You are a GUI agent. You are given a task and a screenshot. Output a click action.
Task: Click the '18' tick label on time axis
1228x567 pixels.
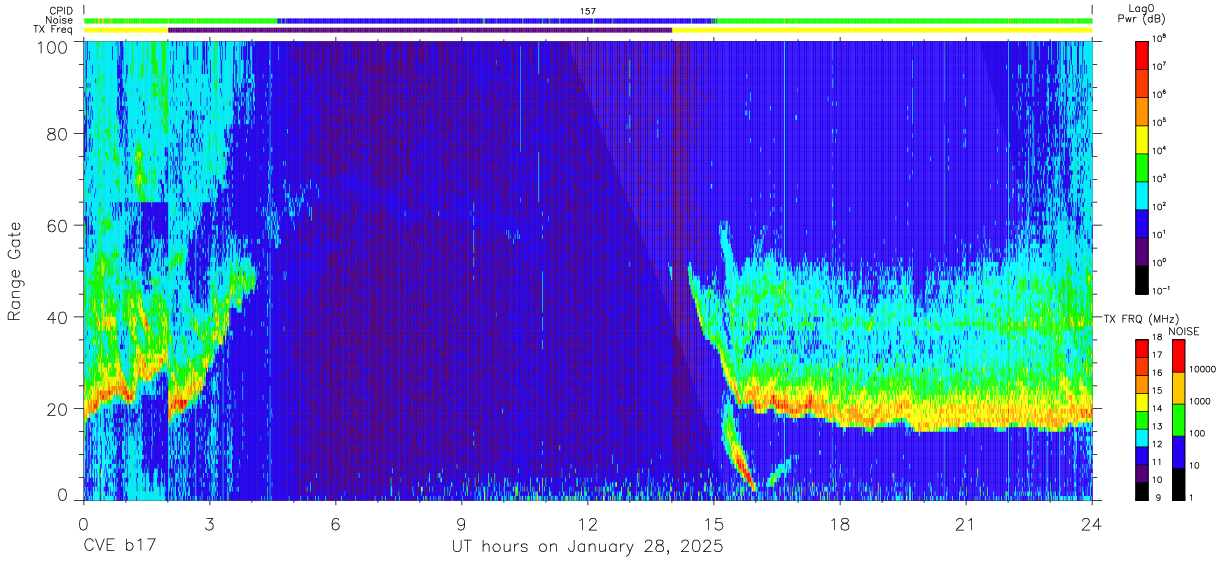point(840,524)
